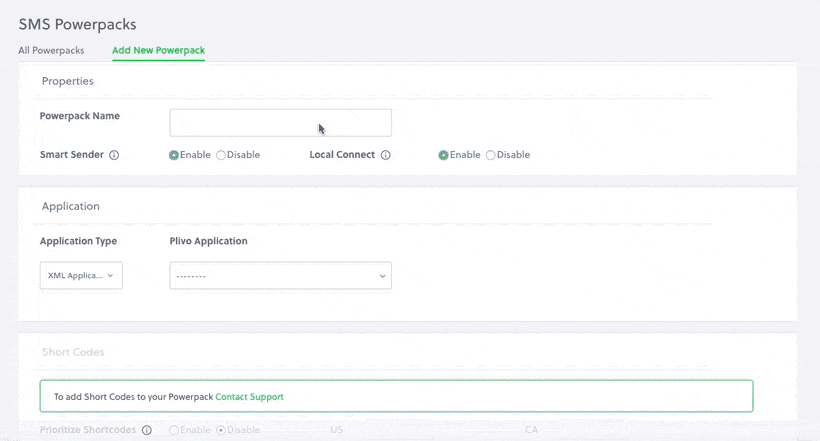Viewport: 820px width, 441px height.
Task: Click the Properties section heading
Action: pos(68,81)
